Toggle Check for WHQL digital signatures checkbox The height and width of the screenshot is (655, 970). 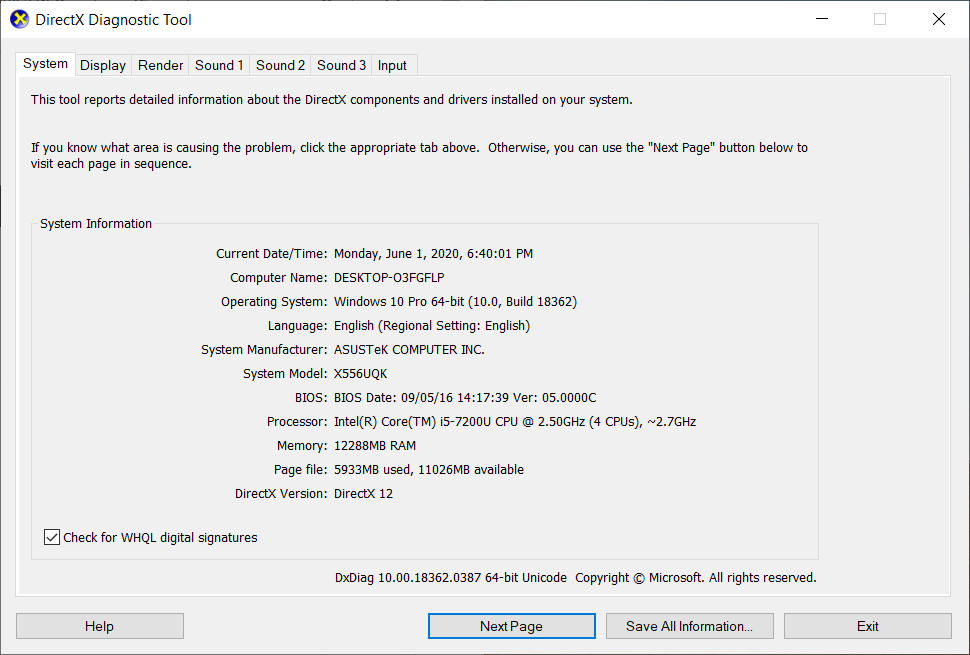point(52,537)
